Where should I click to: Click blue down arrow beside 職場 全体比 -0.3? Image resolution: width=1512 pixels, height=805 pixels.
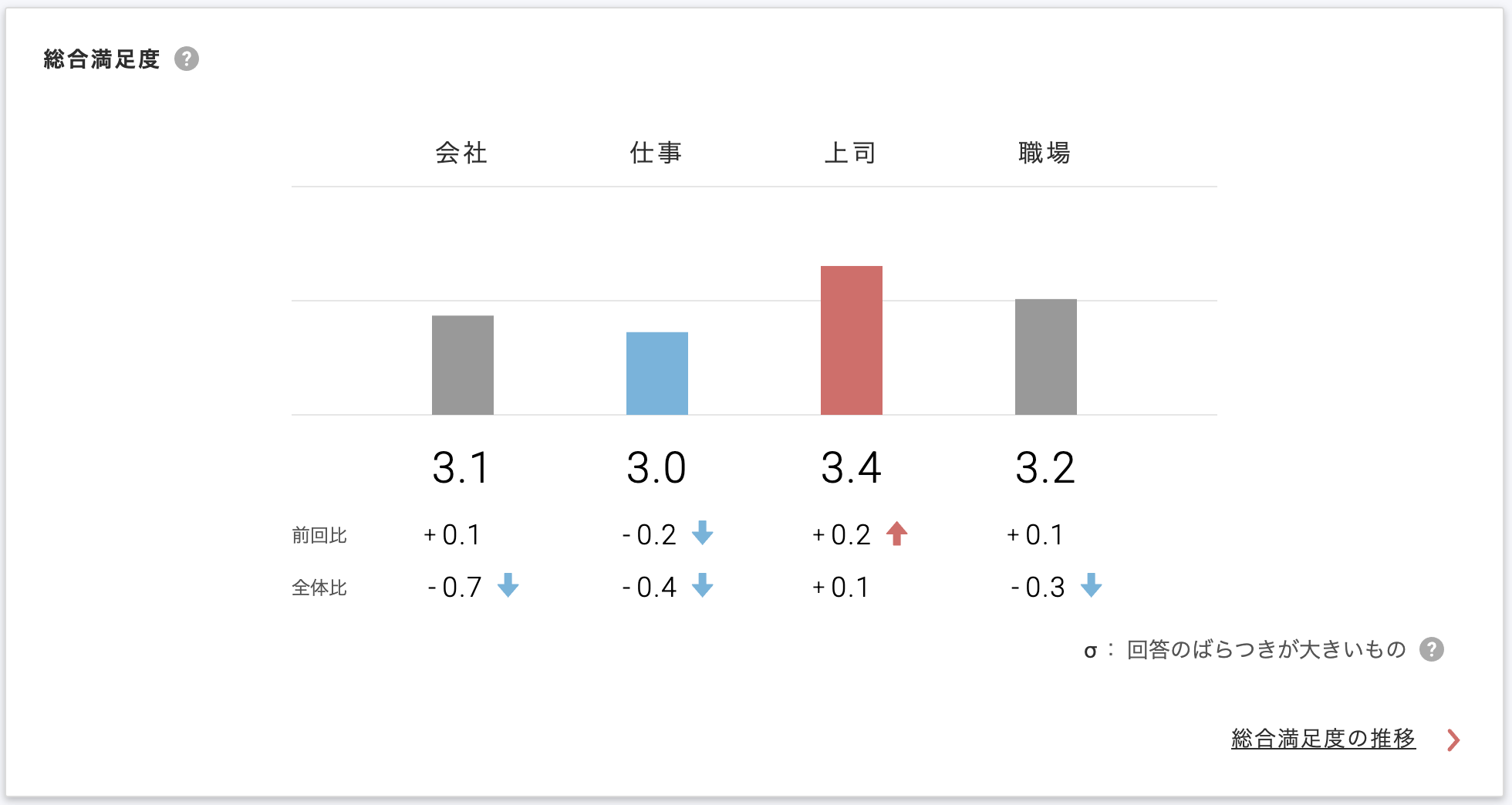1091,586
